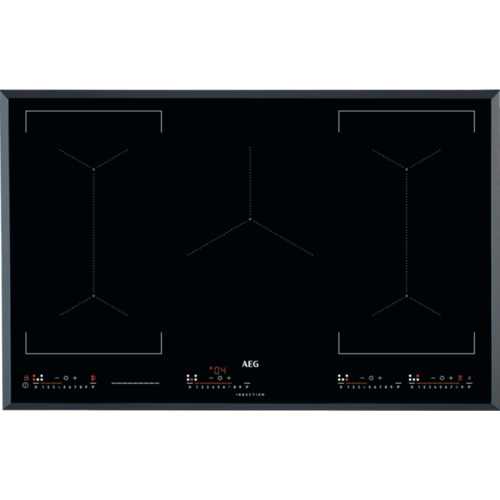Tap 0 to turn off the center zone
The height and width of the screenshot is (500, 500).
(x=190, y=387)
